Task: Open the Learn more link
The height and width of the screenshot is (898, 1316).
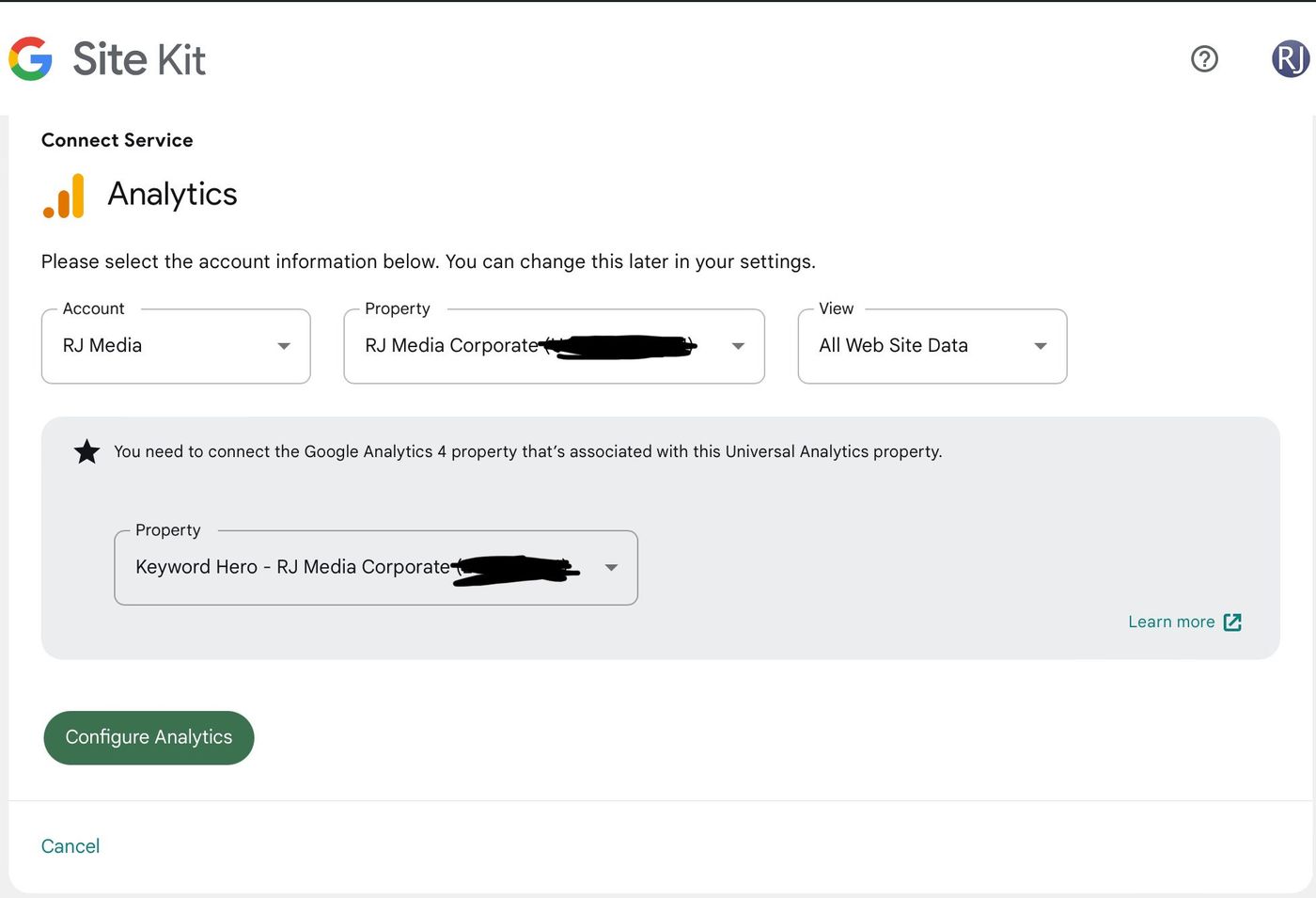Action: point(1171,622)
